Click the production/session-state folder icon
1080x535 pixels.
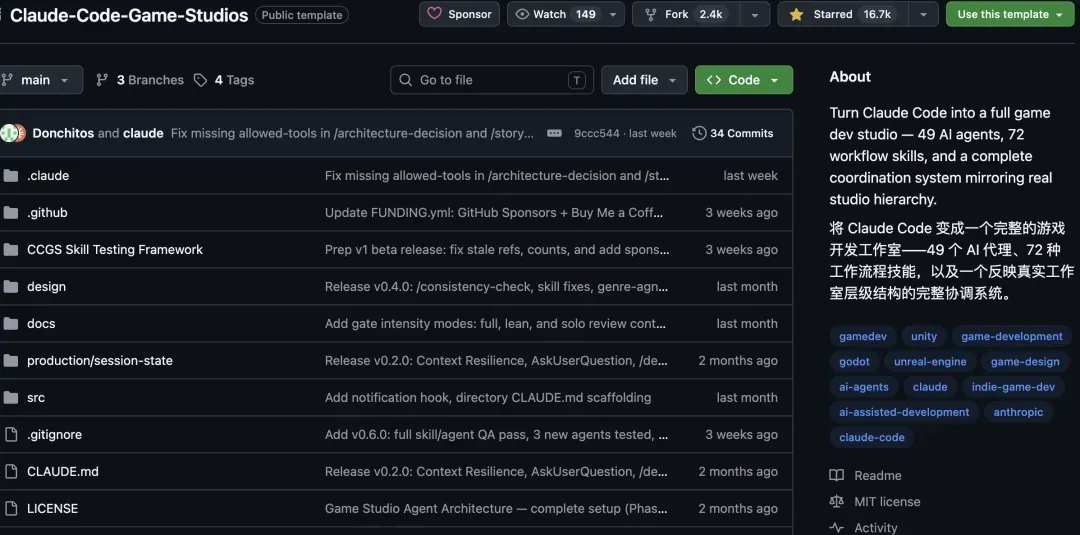coord(10,361)
